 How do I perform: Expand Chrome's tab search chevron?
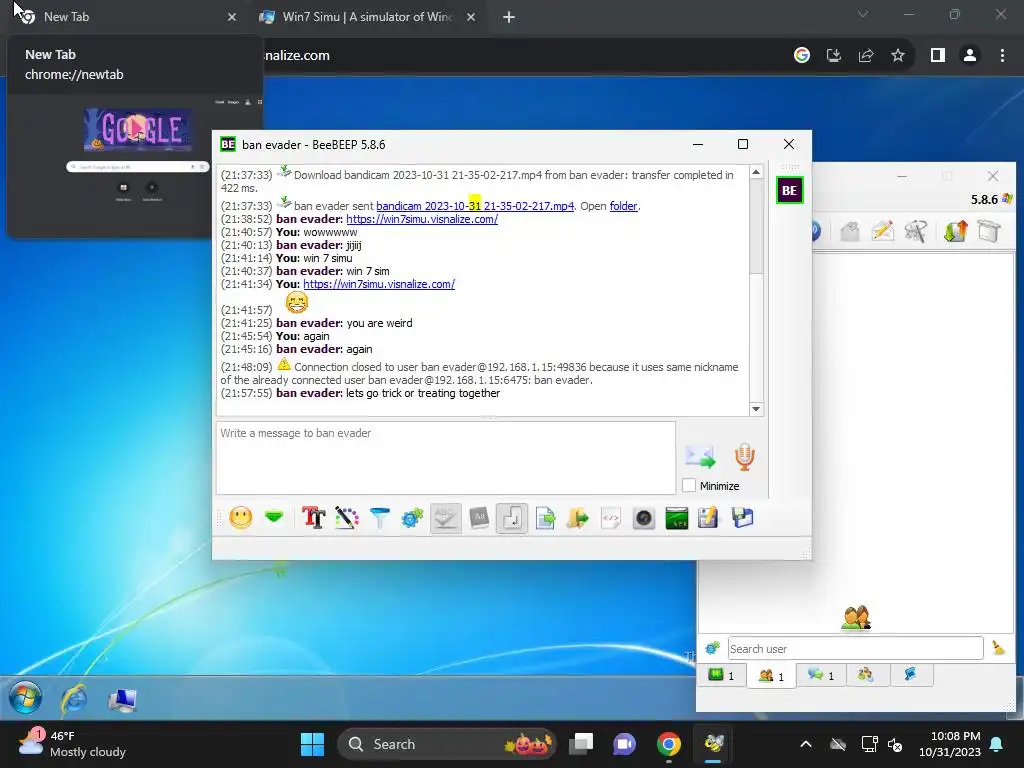863,14
